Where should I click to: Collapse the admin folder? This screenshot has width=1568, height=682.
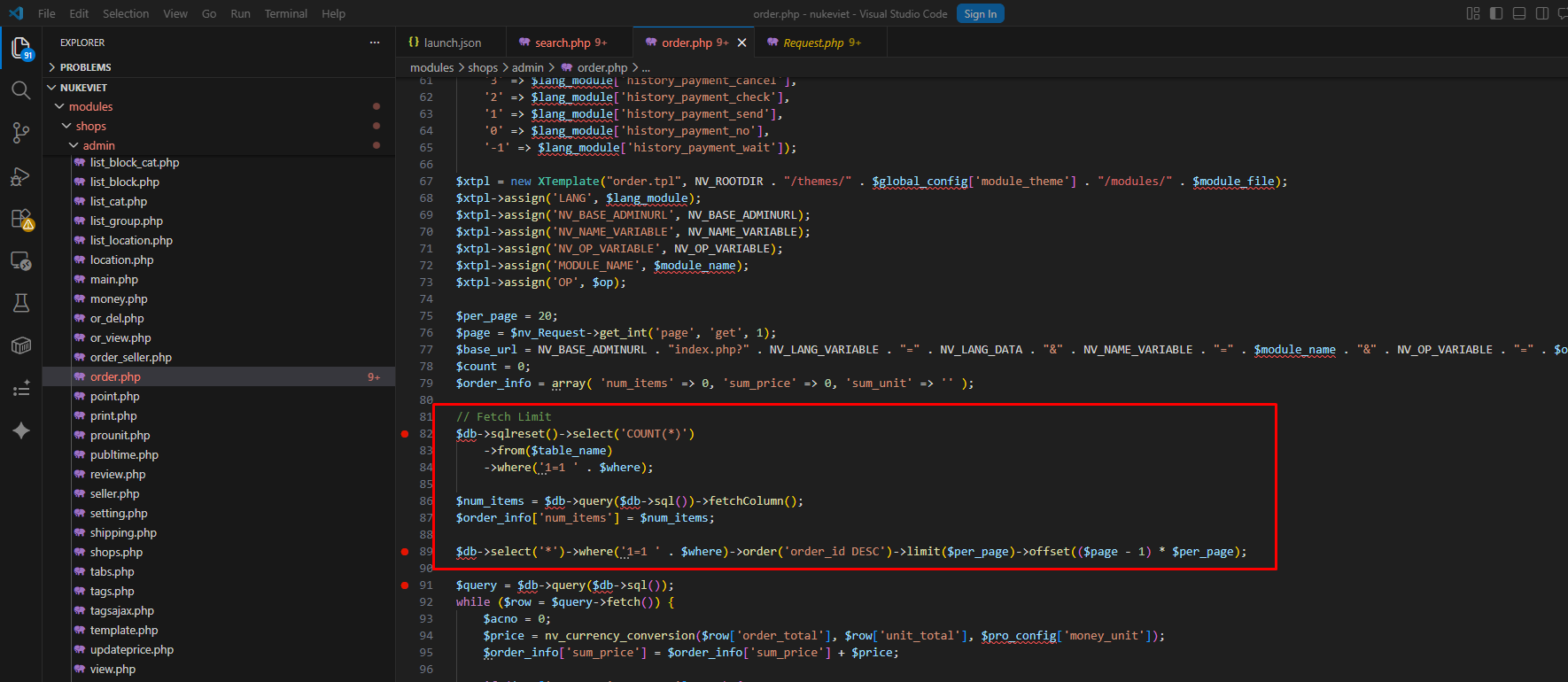click(219, 145)
